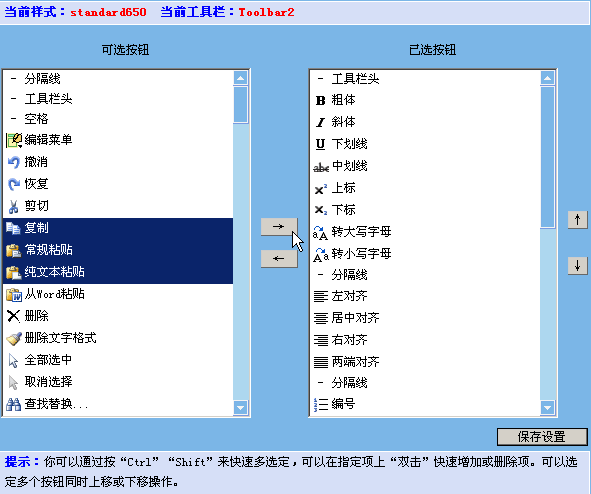591x494 pixels.
Task: Select the 中划线 strikethrough icon
Action: (321, 167)
